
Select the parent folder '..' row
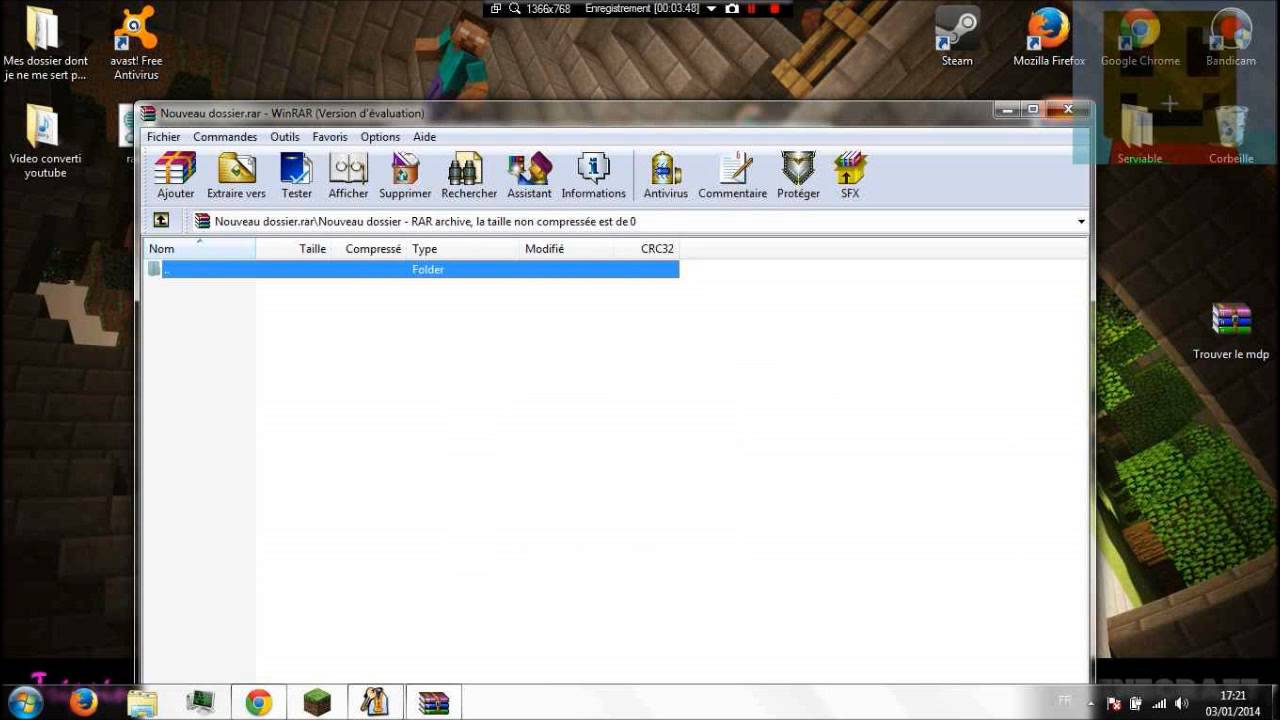[x=412, y=269]
